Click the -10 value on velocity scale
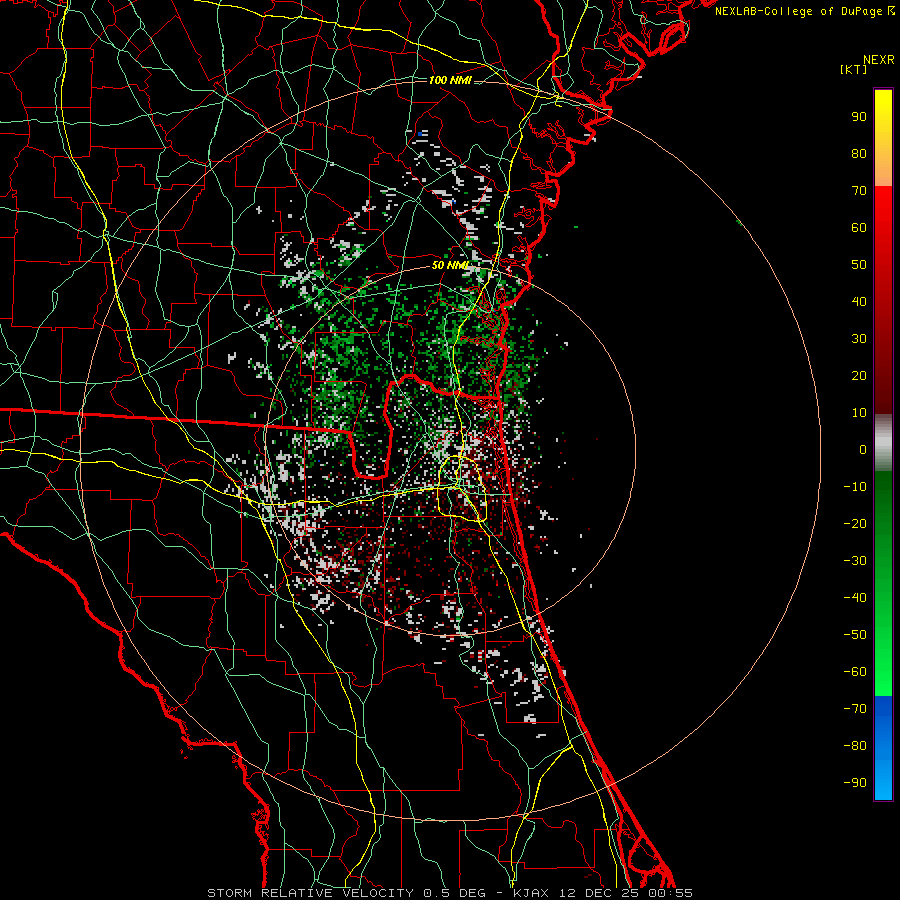Image resolution: width=900 pixels, height=900 pixels. (855, 487)
